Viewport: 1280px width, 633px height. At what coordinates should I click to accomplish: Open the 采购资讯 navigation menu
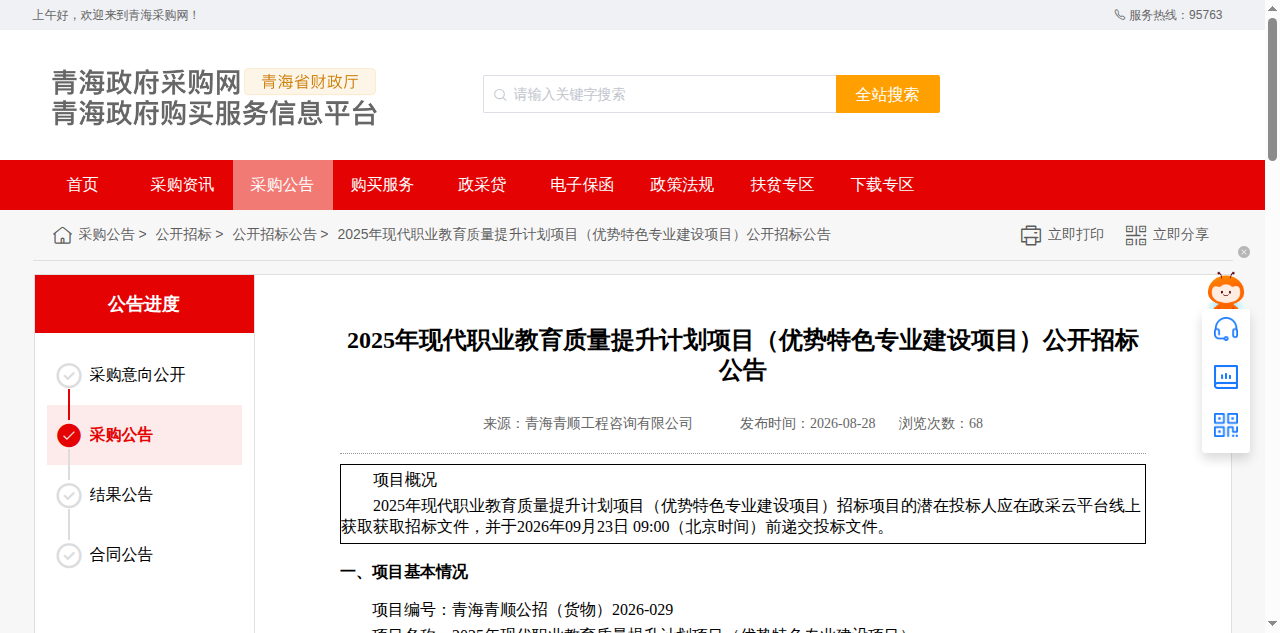tap(182, 185)
